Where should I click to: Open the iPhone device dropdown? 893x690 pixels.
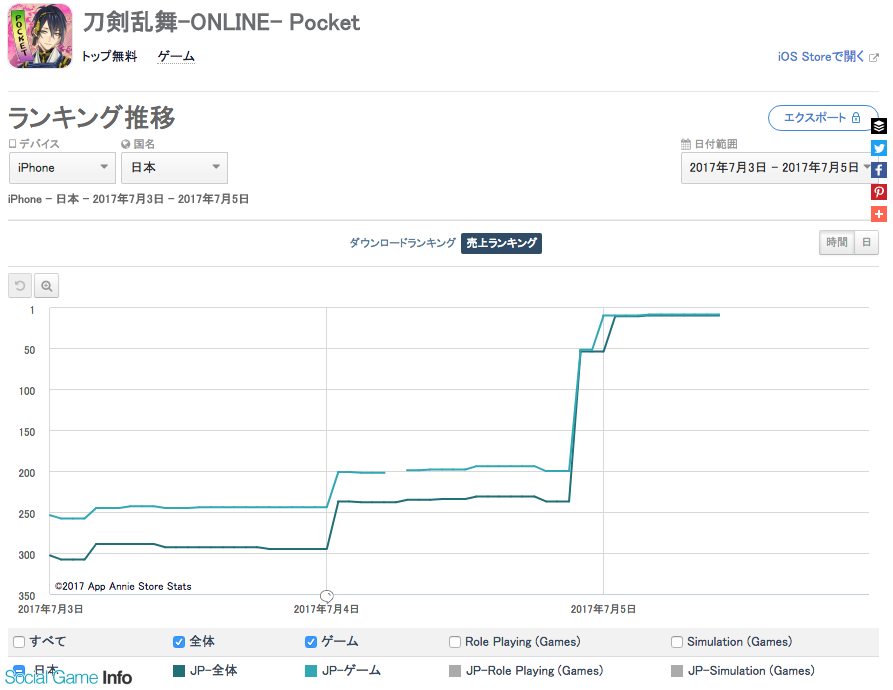(62, 167)
